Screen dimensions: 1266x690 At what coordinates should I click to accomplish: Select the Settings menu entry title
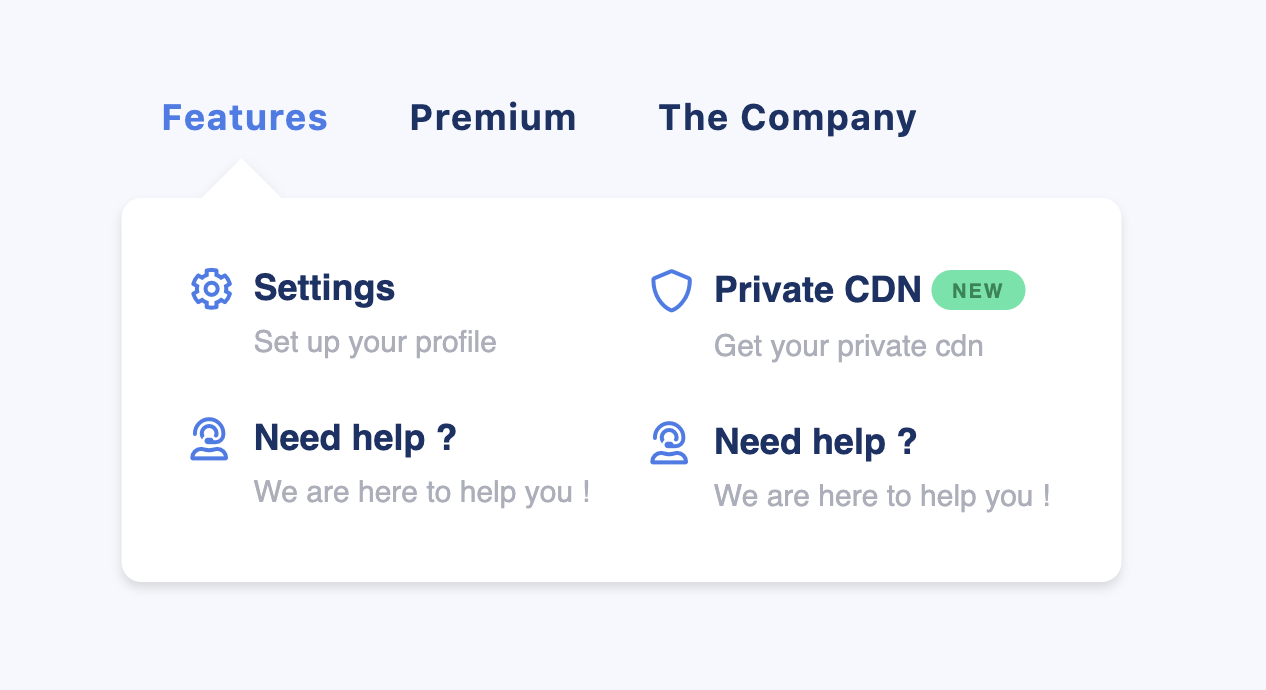coord(324,288)
